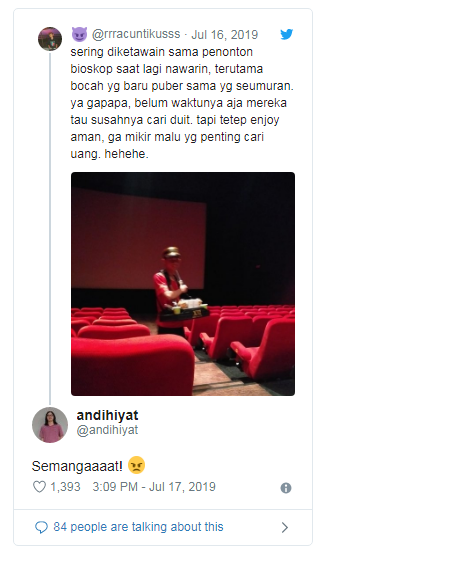Click the blue Twitter bird logo

coord(287,34)
